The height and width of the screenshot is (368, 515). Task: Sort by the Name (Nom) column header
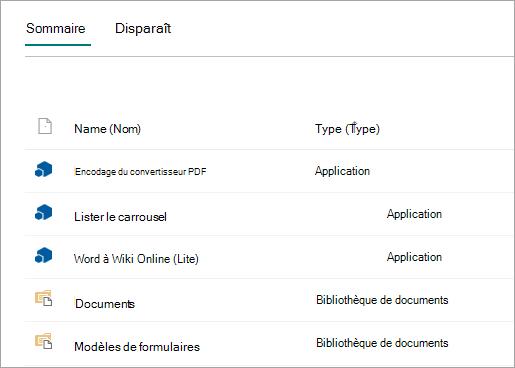coord(107,129)
